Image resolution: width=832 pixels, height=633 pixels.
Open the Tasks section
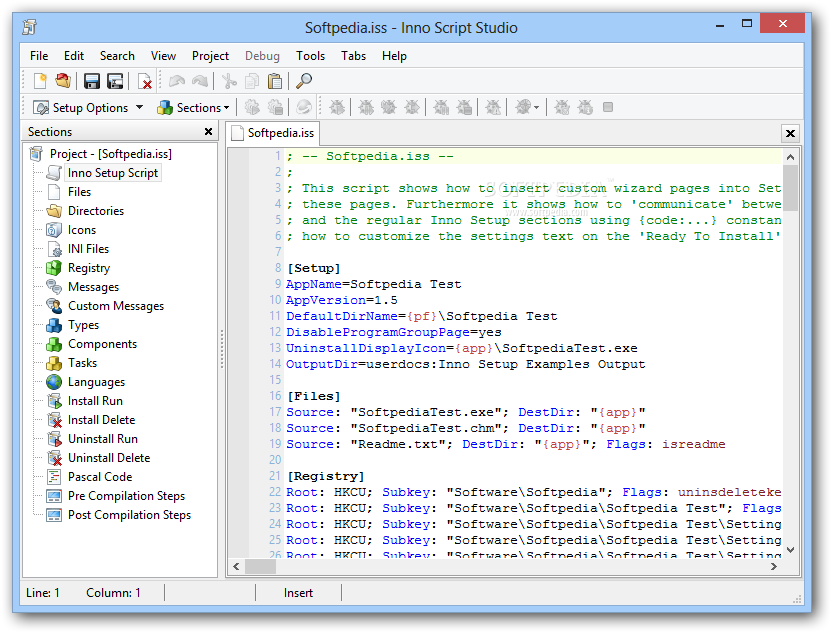(83, 363)
